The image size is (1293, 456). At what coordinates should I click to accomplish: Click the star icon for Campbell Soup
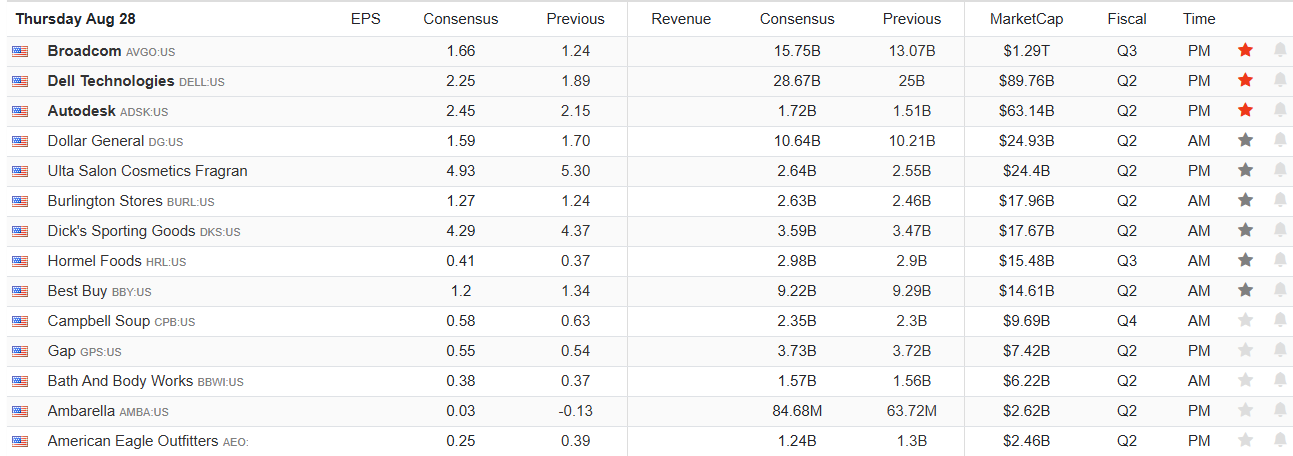click(1245, 320)
